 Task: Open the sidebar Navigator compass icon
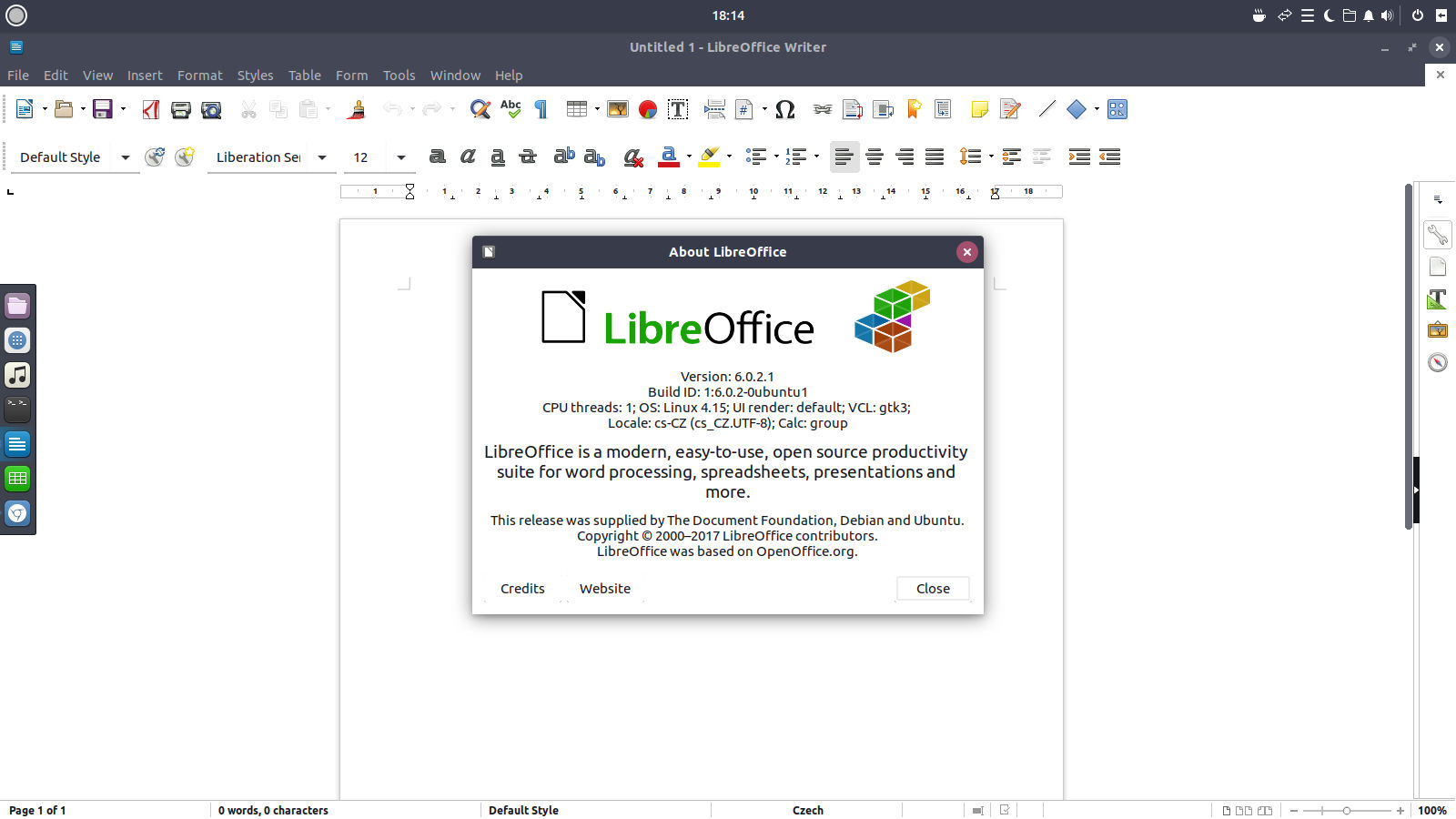(x=1438, y=362)
